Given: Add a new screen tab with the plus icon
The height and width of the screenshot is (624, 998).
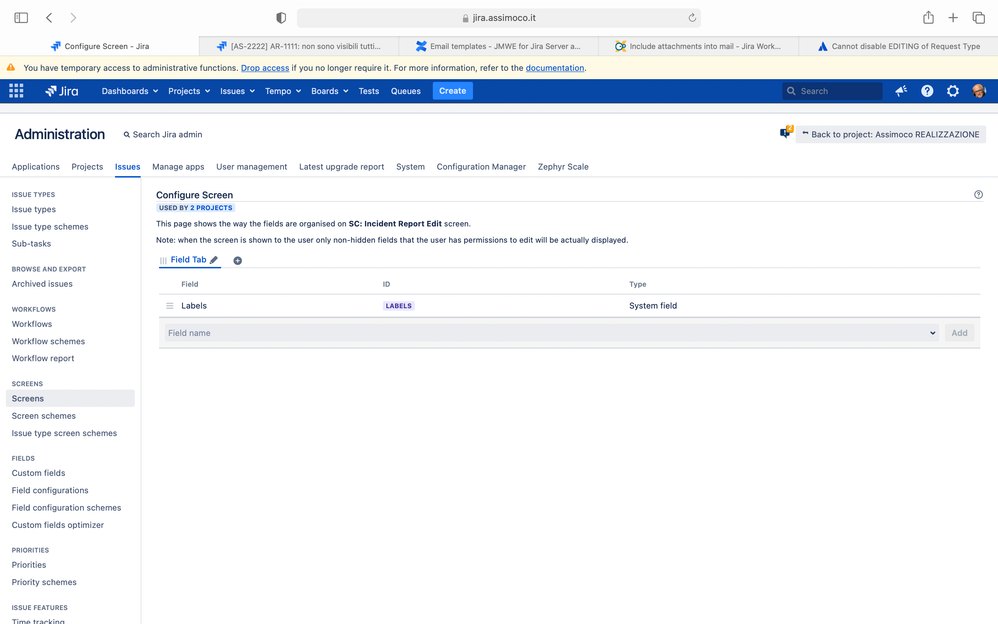Looking at the screenshot, I should (x=237, y=259).
